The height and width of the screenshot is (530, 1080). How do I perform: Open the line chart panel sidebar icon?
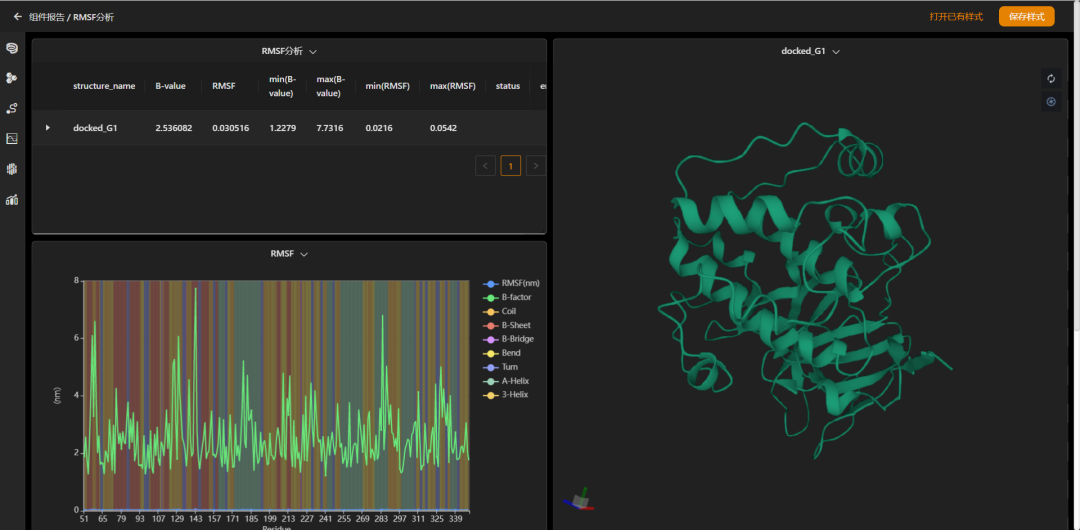click(x=12, y=139)
